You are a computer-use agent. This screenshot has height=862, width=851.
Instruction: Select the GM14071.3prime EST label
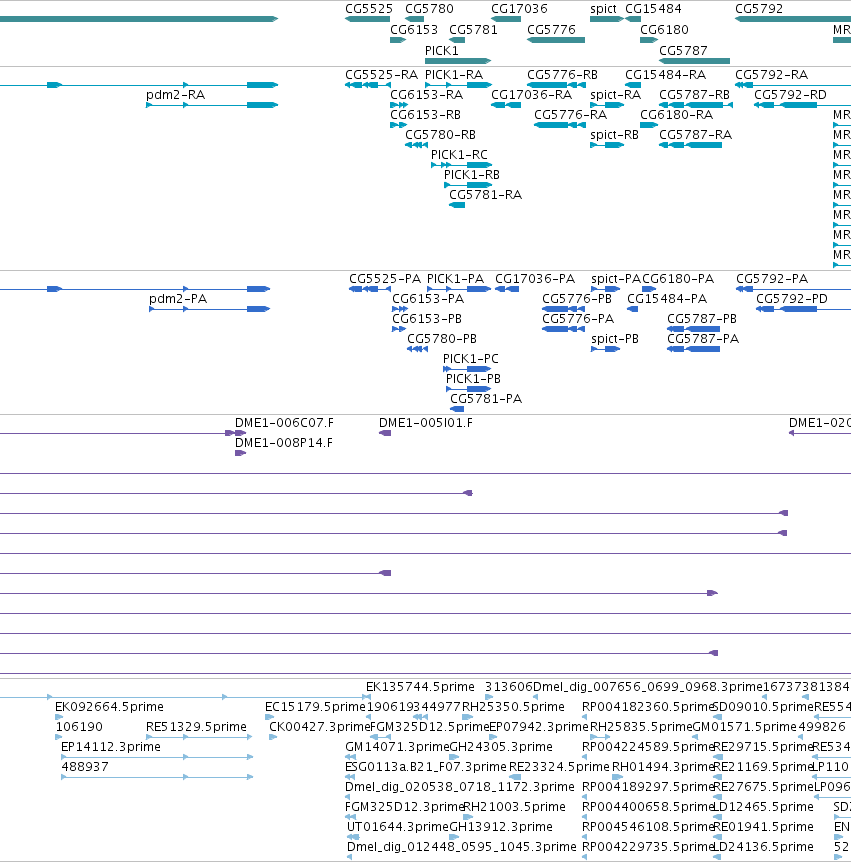click(x=396, y=747)
